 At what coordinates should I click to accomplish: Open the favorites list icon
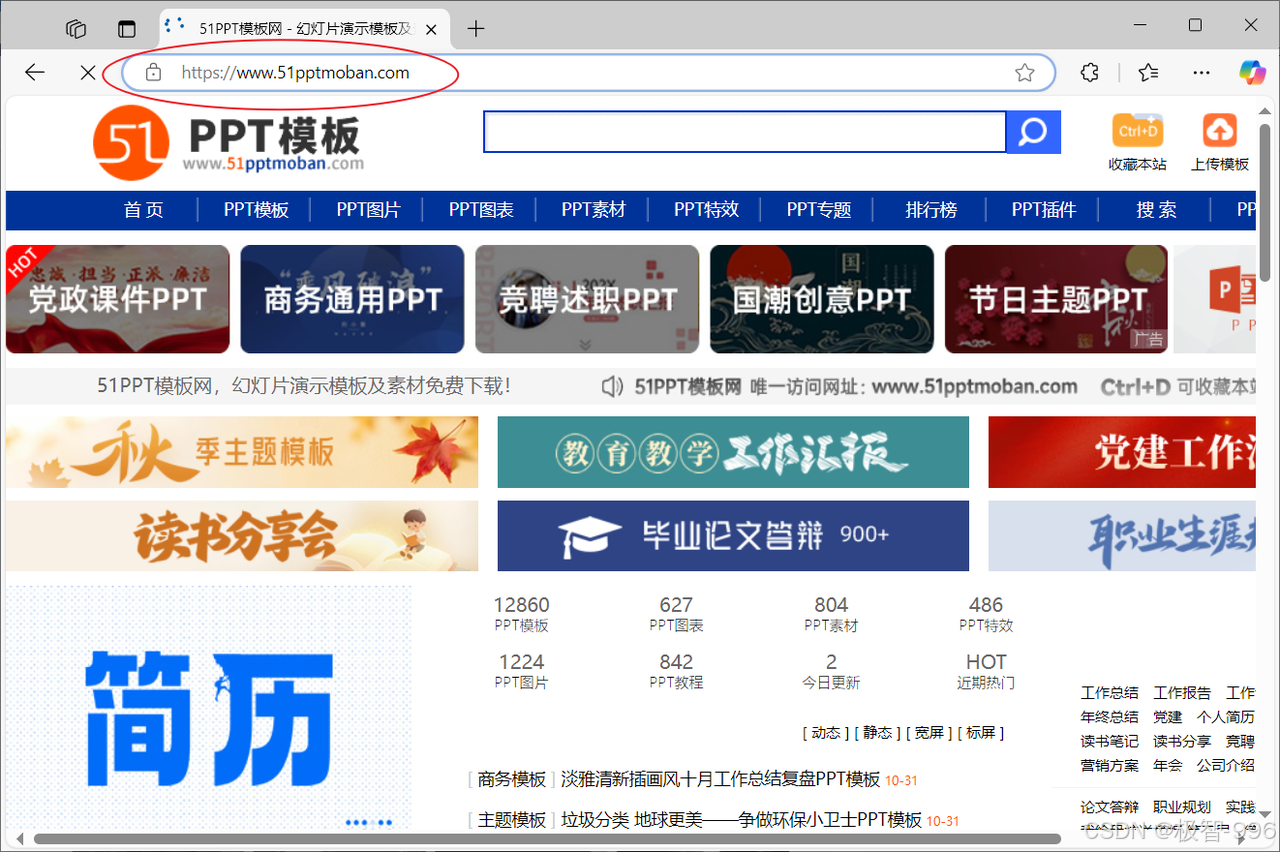click(1148, 72)
